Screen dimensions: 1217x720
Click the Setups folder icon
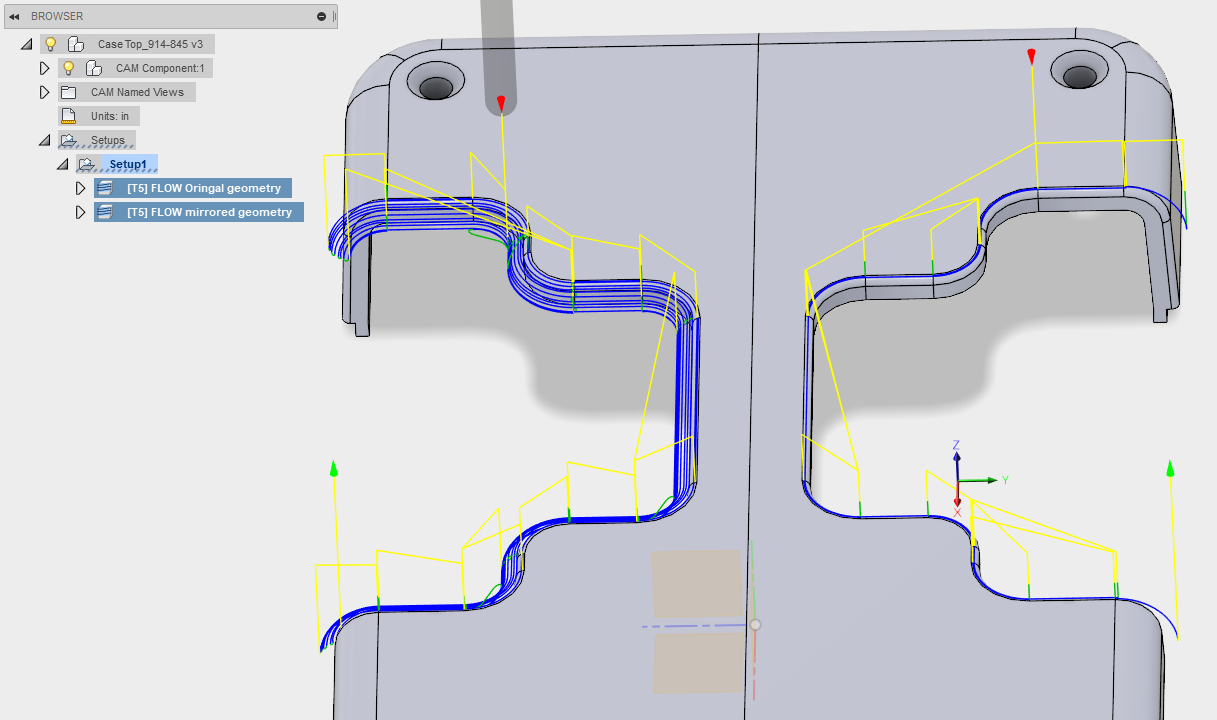point(68,140)
